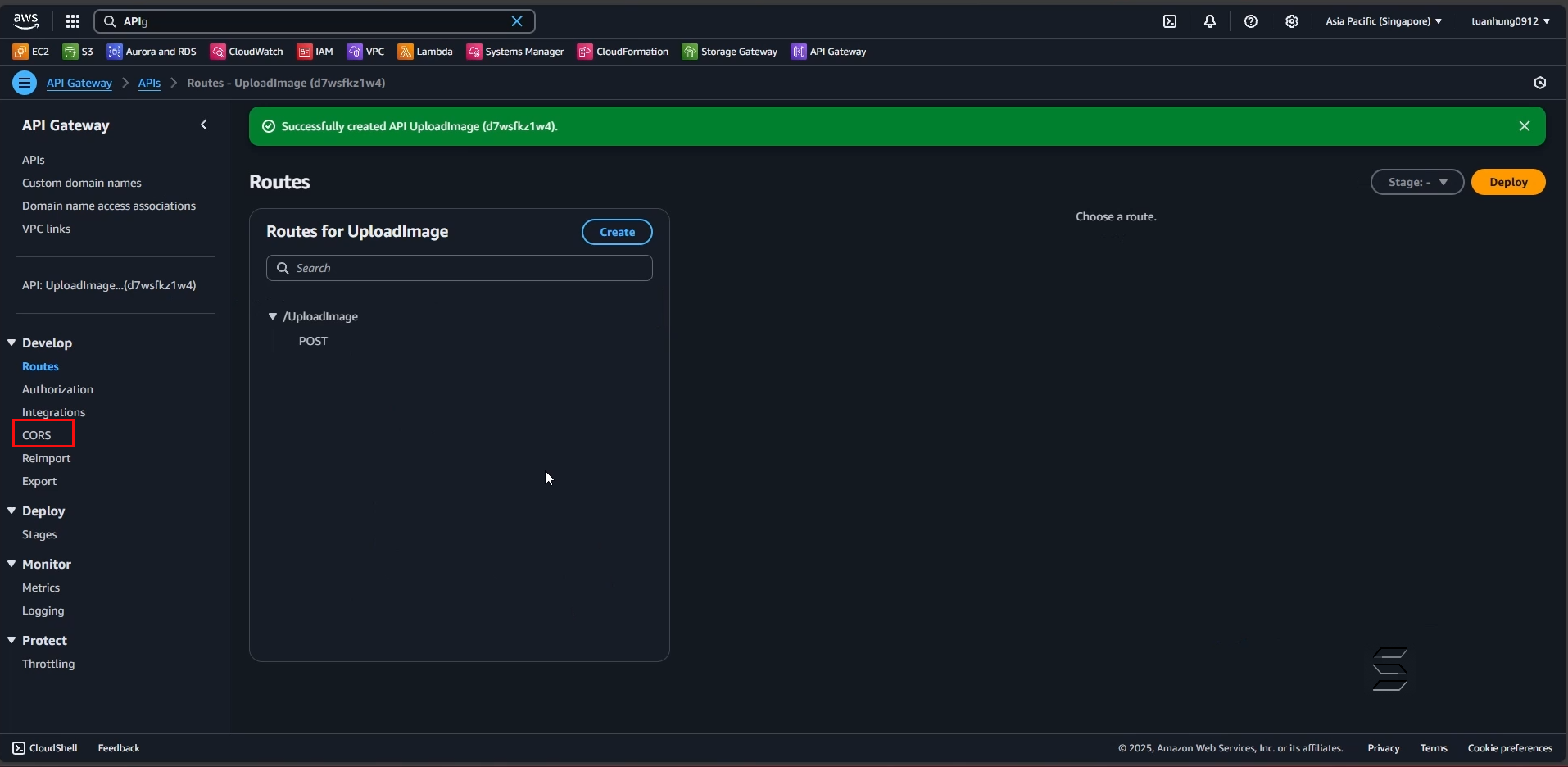Viewport: 1568px width, 767px height.
Task: Open VPC shortcut in favorites bar
Action: [366, 52]
